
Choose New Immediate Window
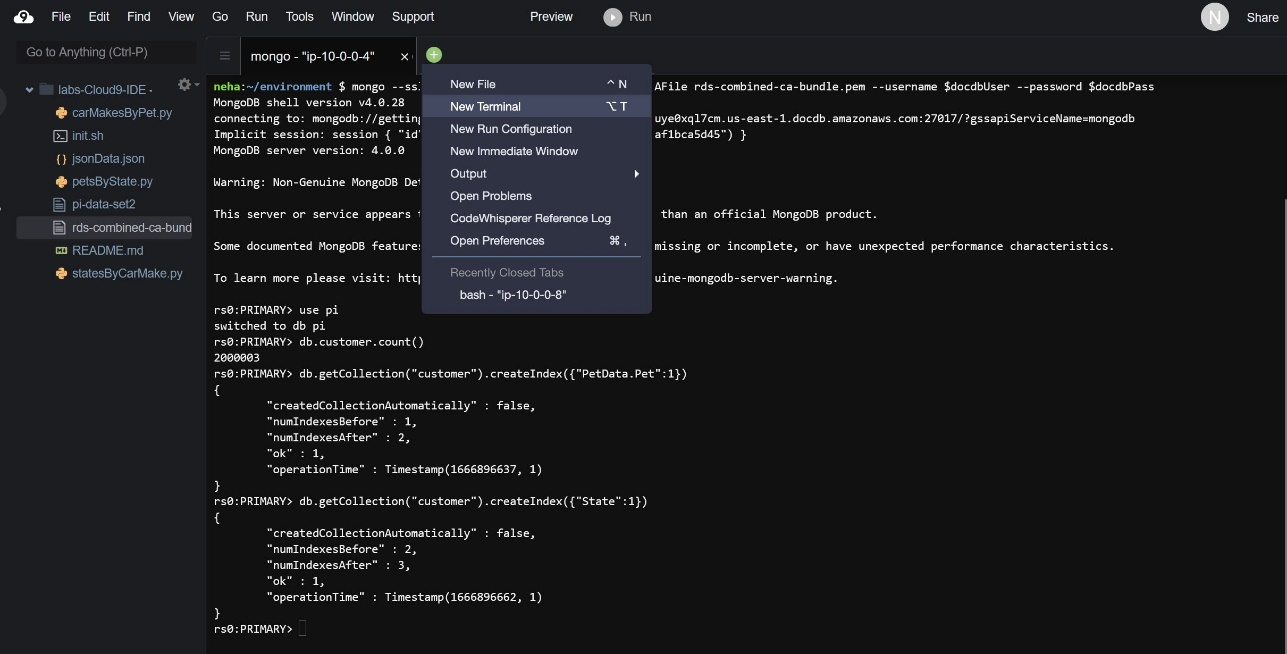pos(537,151)
